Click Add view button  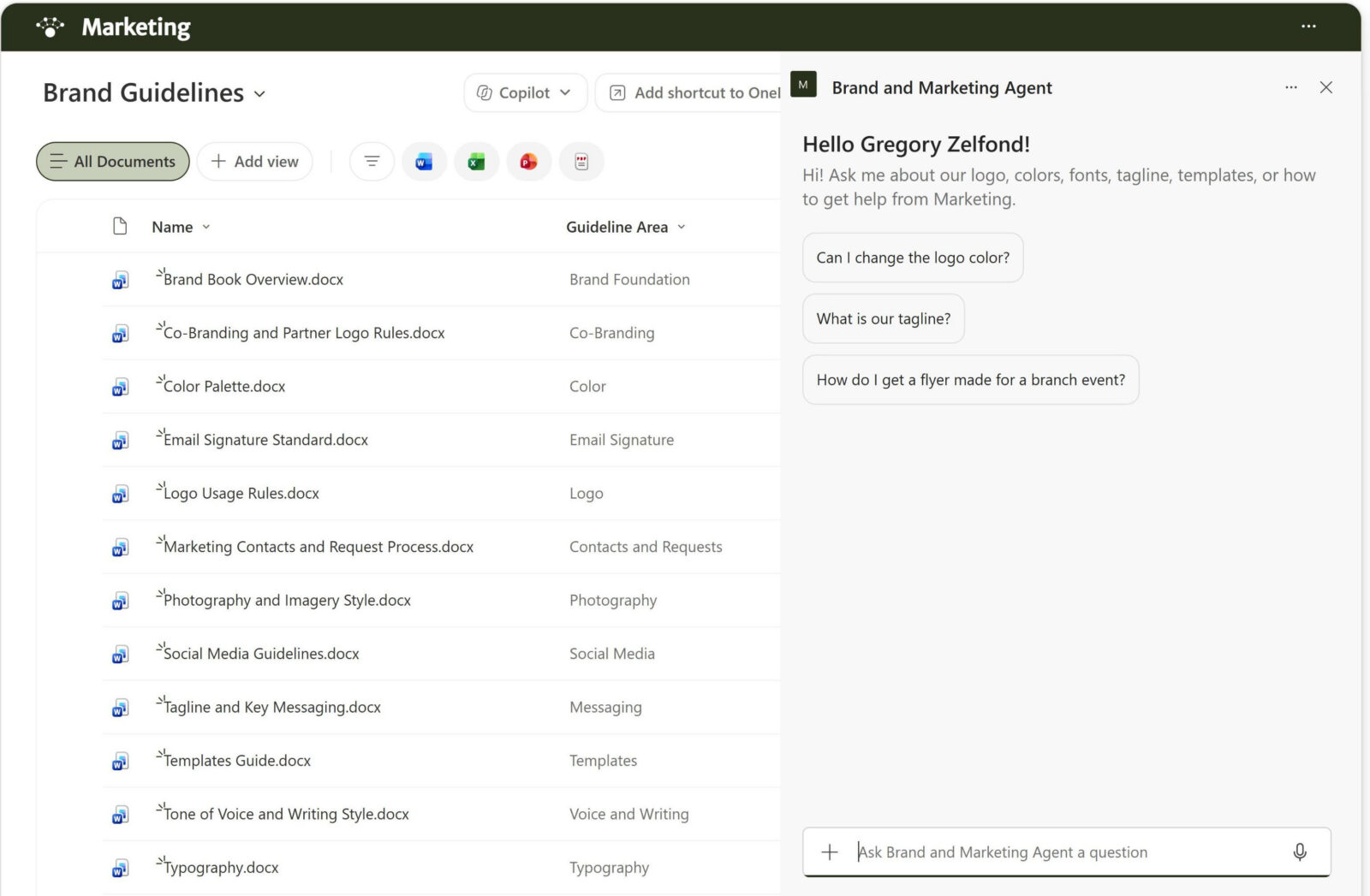pyautogui.click(x=255, y=162)
